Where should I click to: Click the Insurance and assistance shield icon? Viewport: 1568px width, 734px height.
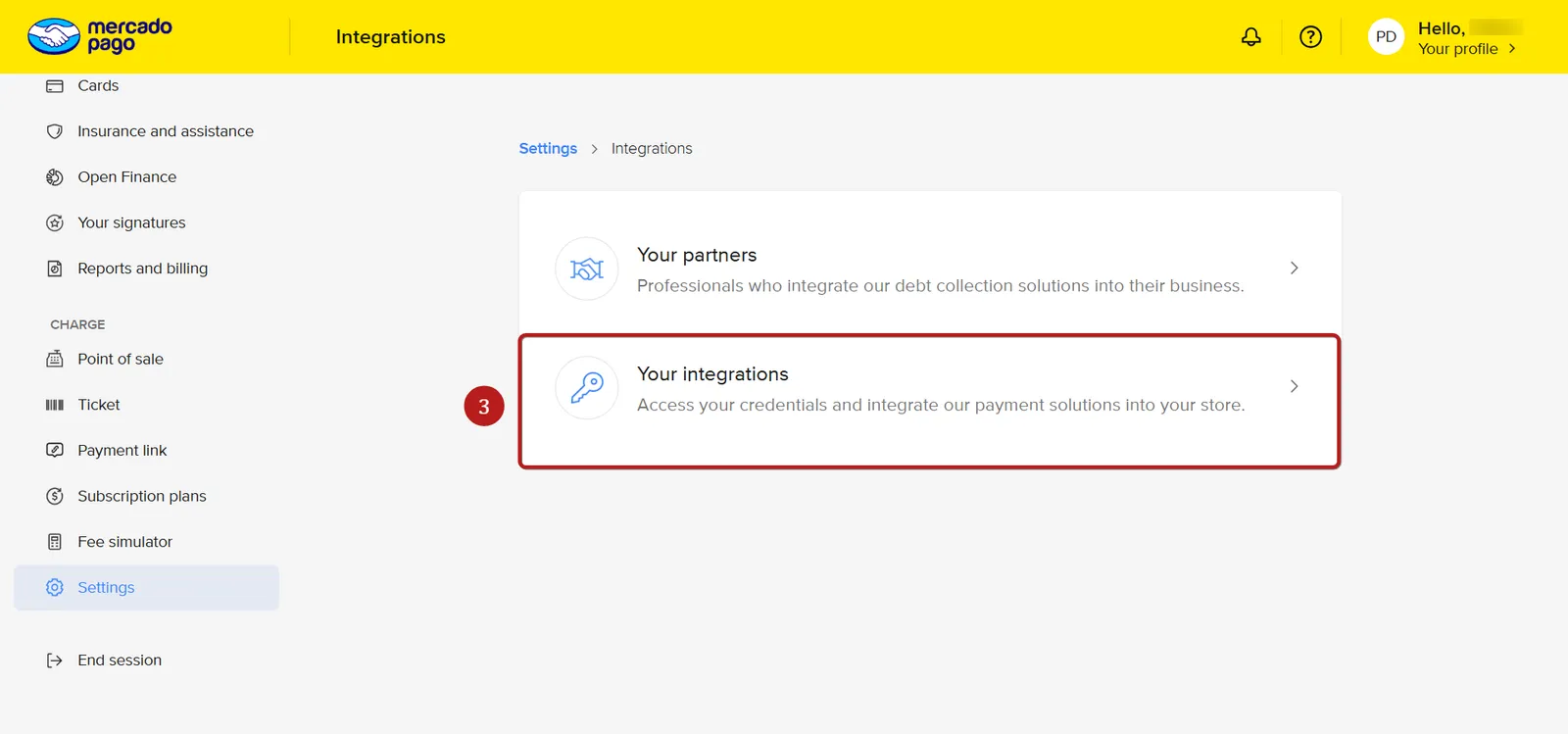[55, 131]
